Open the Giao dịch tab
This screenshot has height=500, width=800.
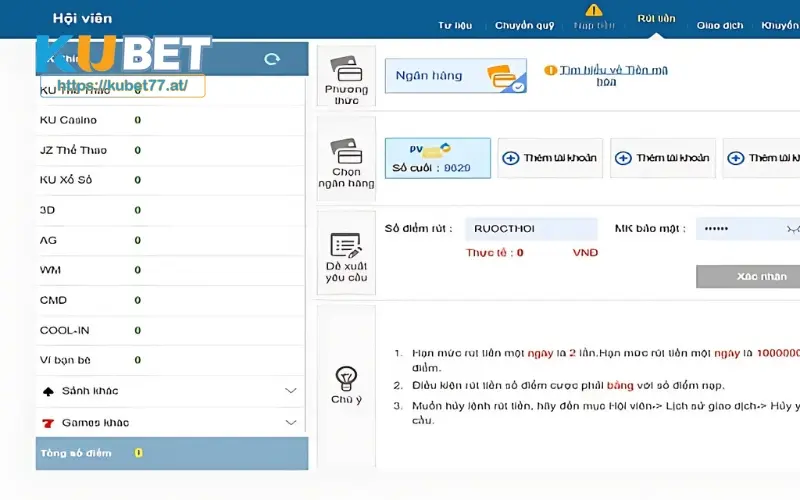coord(720,25)
